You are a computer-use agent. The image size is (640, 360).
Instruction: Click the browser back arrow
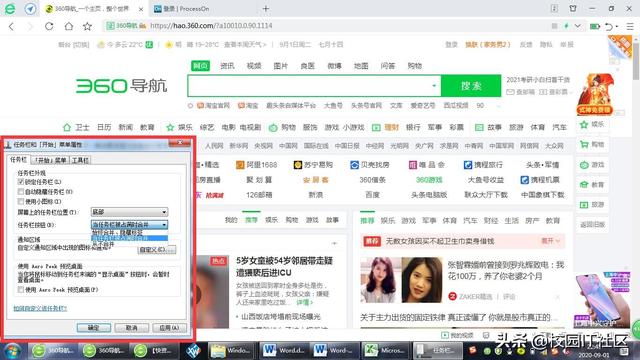(11, 26)
